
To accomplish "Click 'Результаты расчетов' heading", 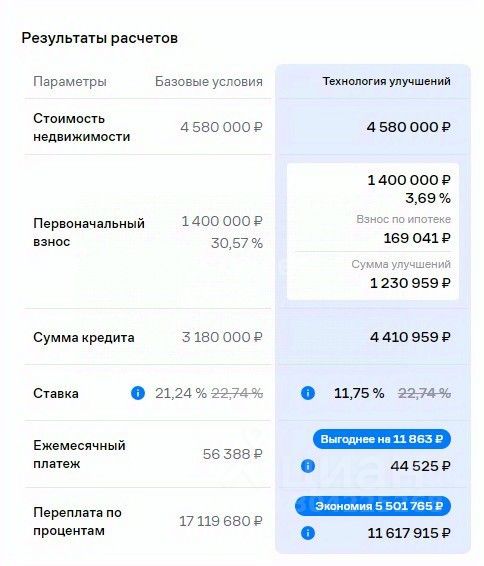I will [100, 38].
